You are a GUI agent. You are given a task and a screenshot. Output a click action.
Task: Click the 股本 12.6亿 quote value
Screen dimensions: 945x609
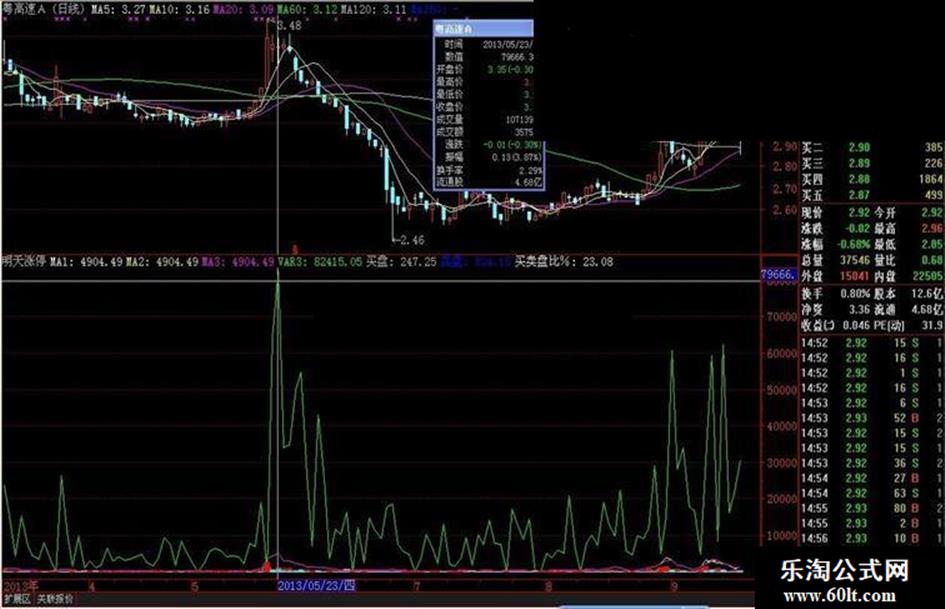[x=928, y=294]
